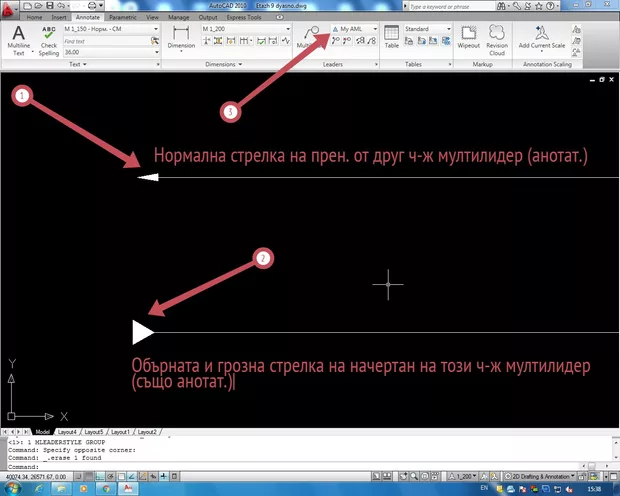Open Tables panel dialog launcher arrow

pos(450,64)
